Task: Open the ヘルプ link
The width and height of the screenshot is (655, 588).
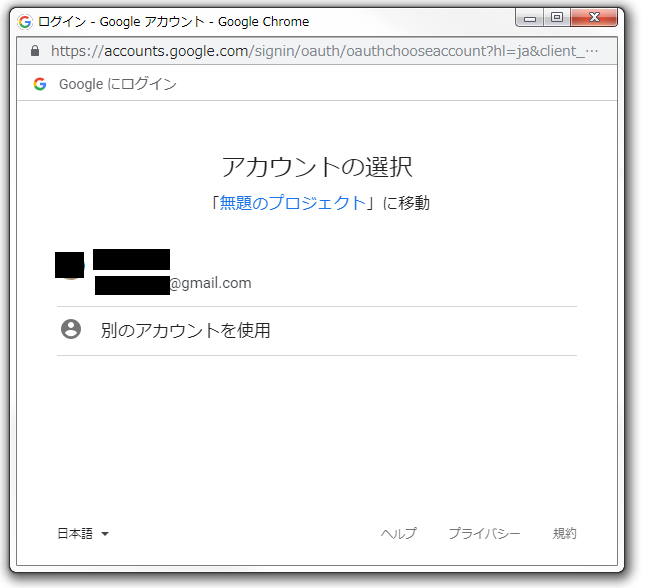Action: pyautogui.click(x=399, y=533)
